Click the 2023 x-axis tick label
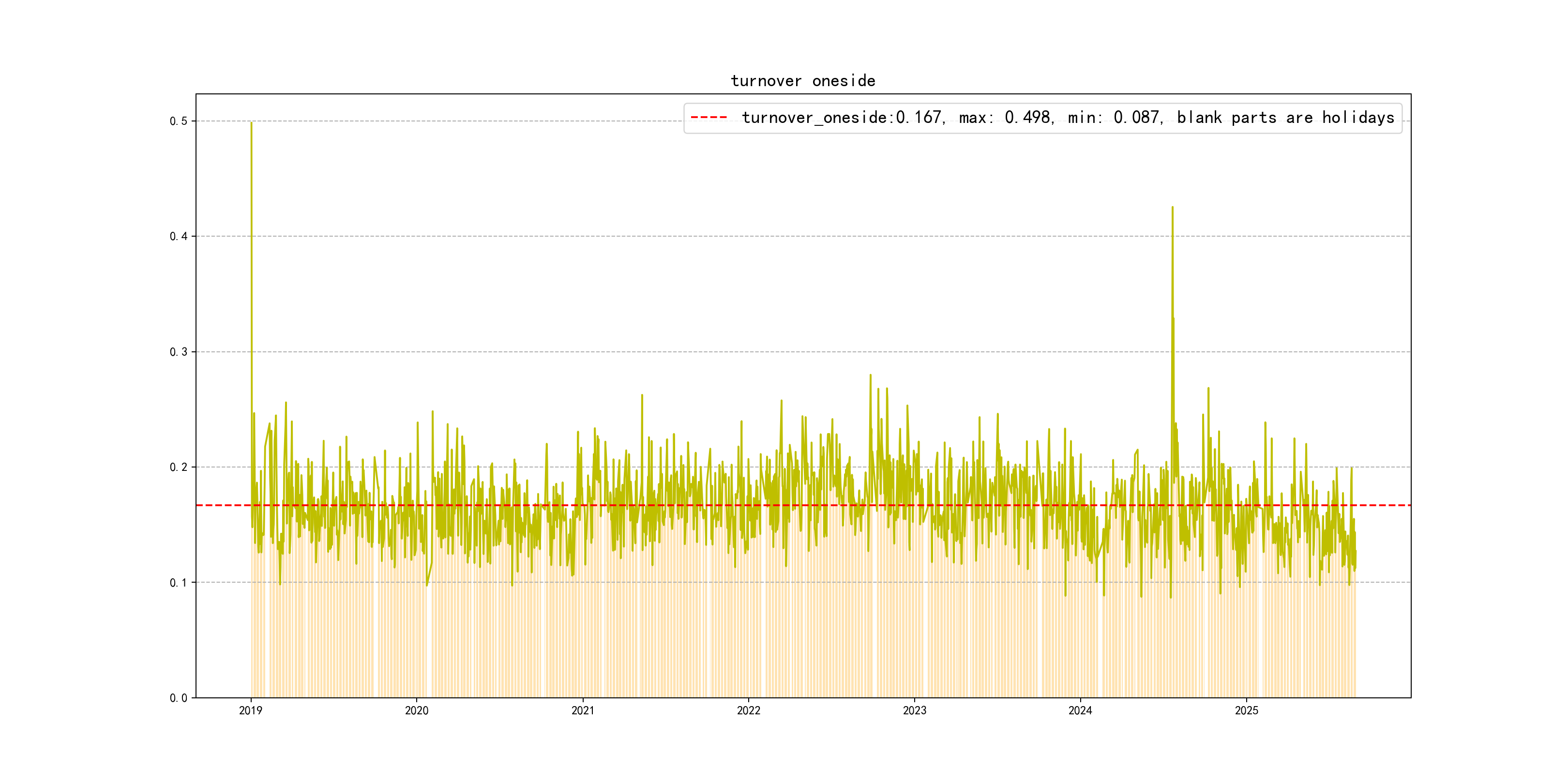This screenshot has height=784, width=1568. (x=914, y=710)
